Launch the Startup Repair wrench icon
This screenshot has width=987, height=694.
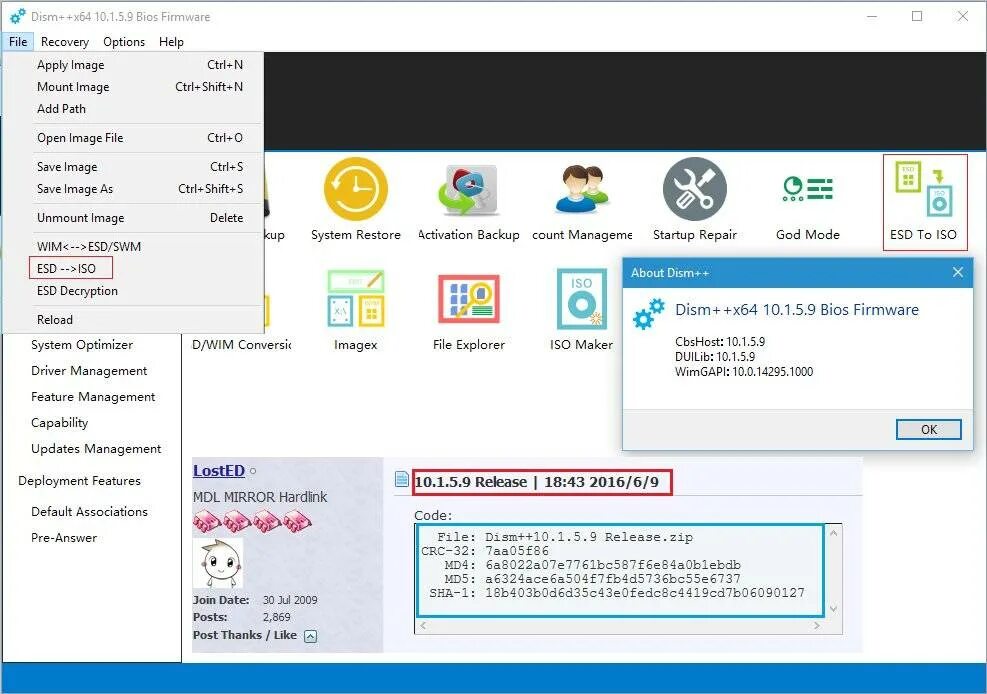(694, 189)
